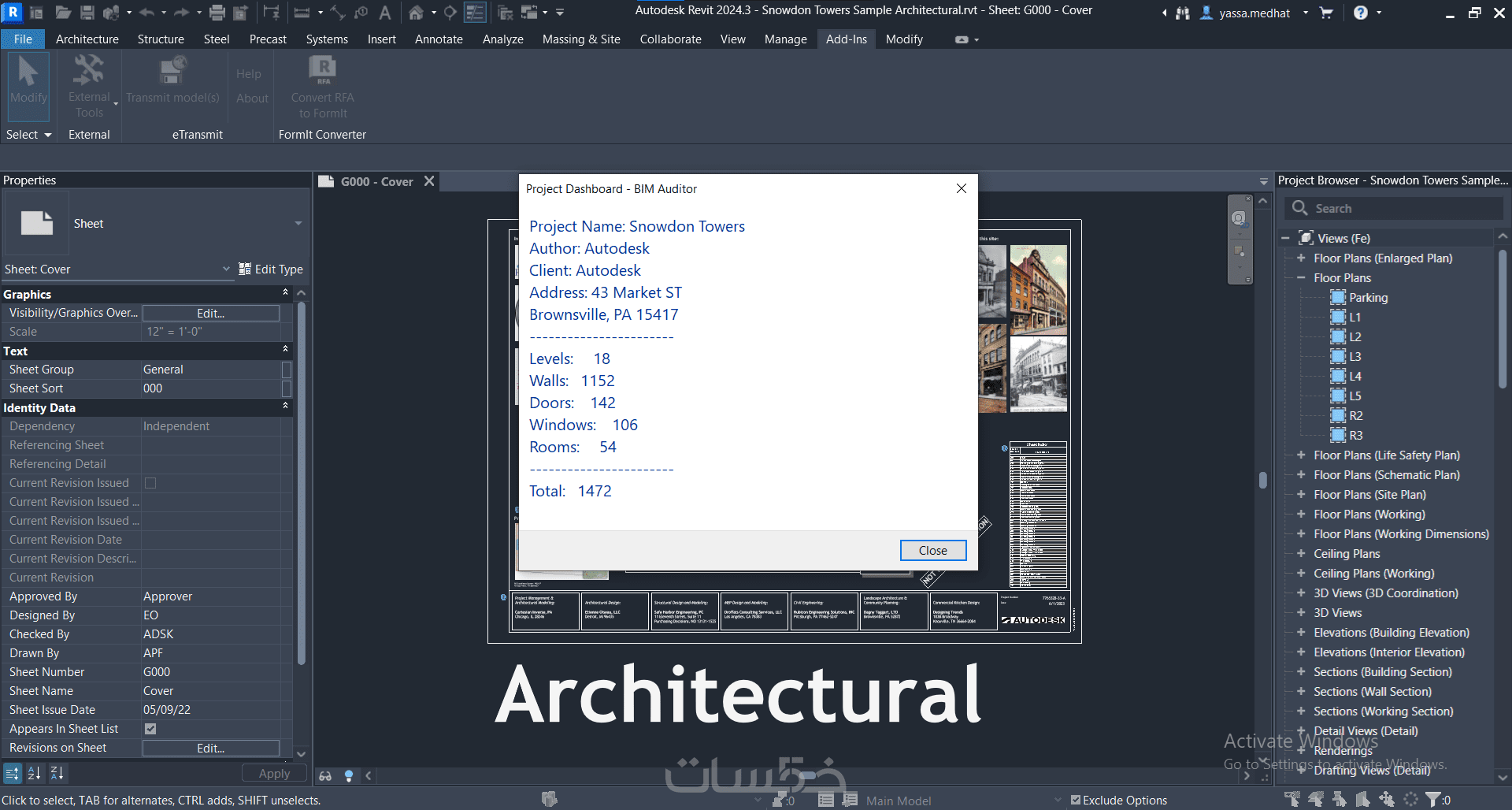Click sort ascending A-Z icon in Properties

[x=34, y=774]
